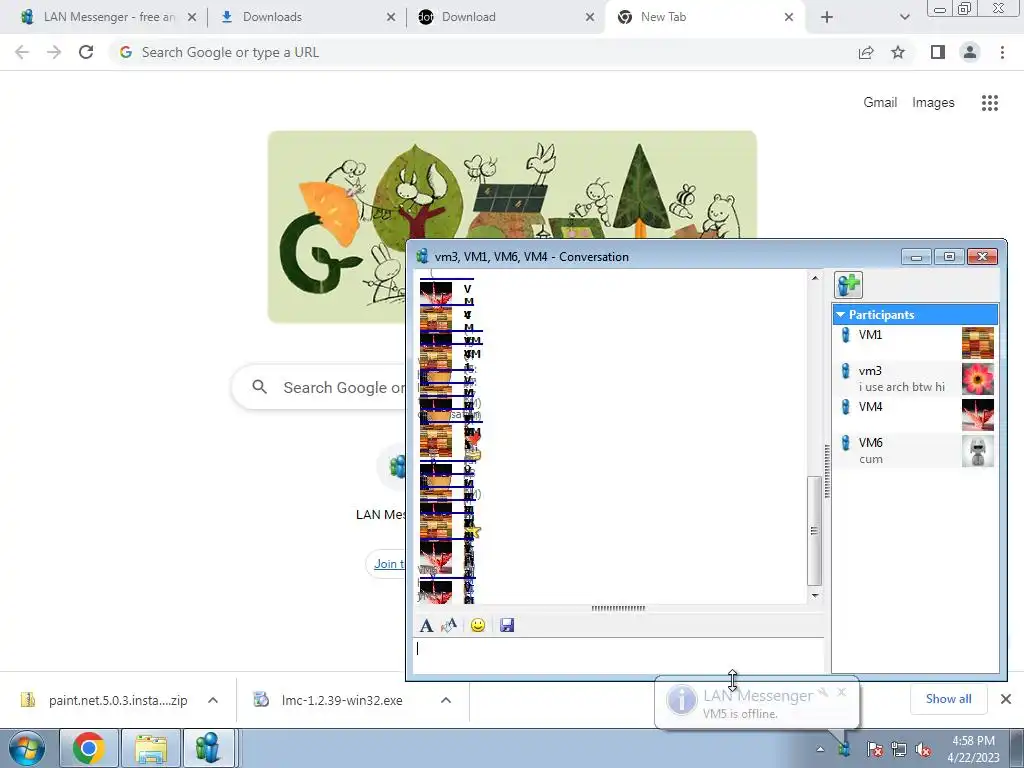
Task: Close the Downloads tab
Action: coord(391,17)
